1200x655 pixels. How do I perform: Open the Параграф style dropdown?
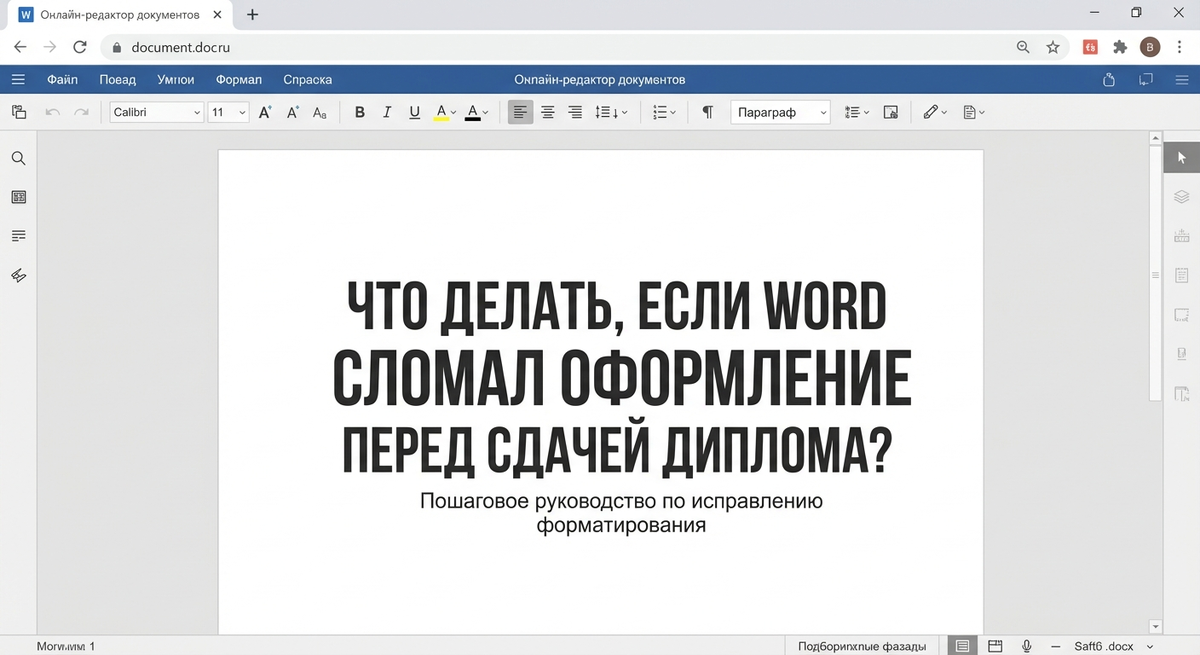tap(780, 113)
